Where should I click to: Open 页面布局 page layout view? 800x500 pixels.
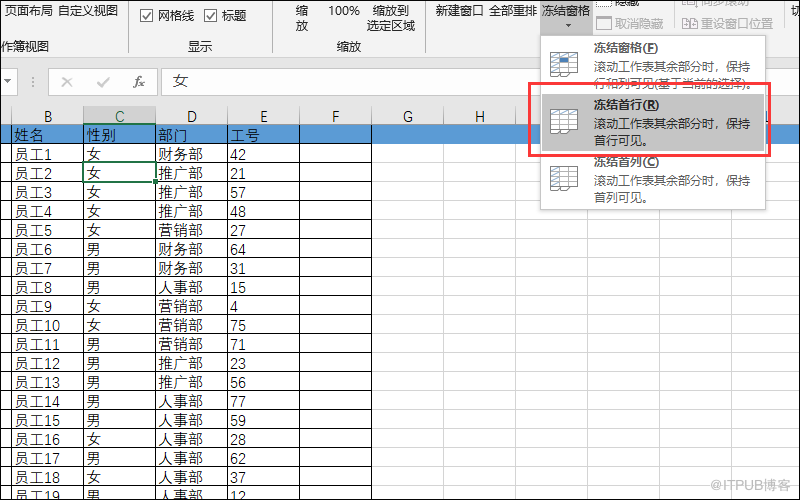(x=28, y=11)
